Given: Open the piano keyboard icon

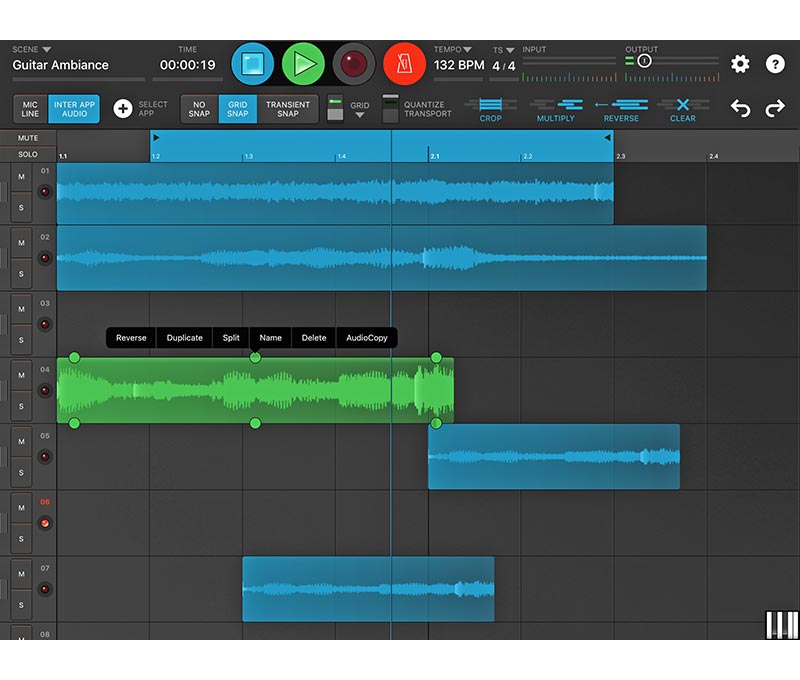Looking at the screenshot, I should pyautogui.click(x=782, y=624).
